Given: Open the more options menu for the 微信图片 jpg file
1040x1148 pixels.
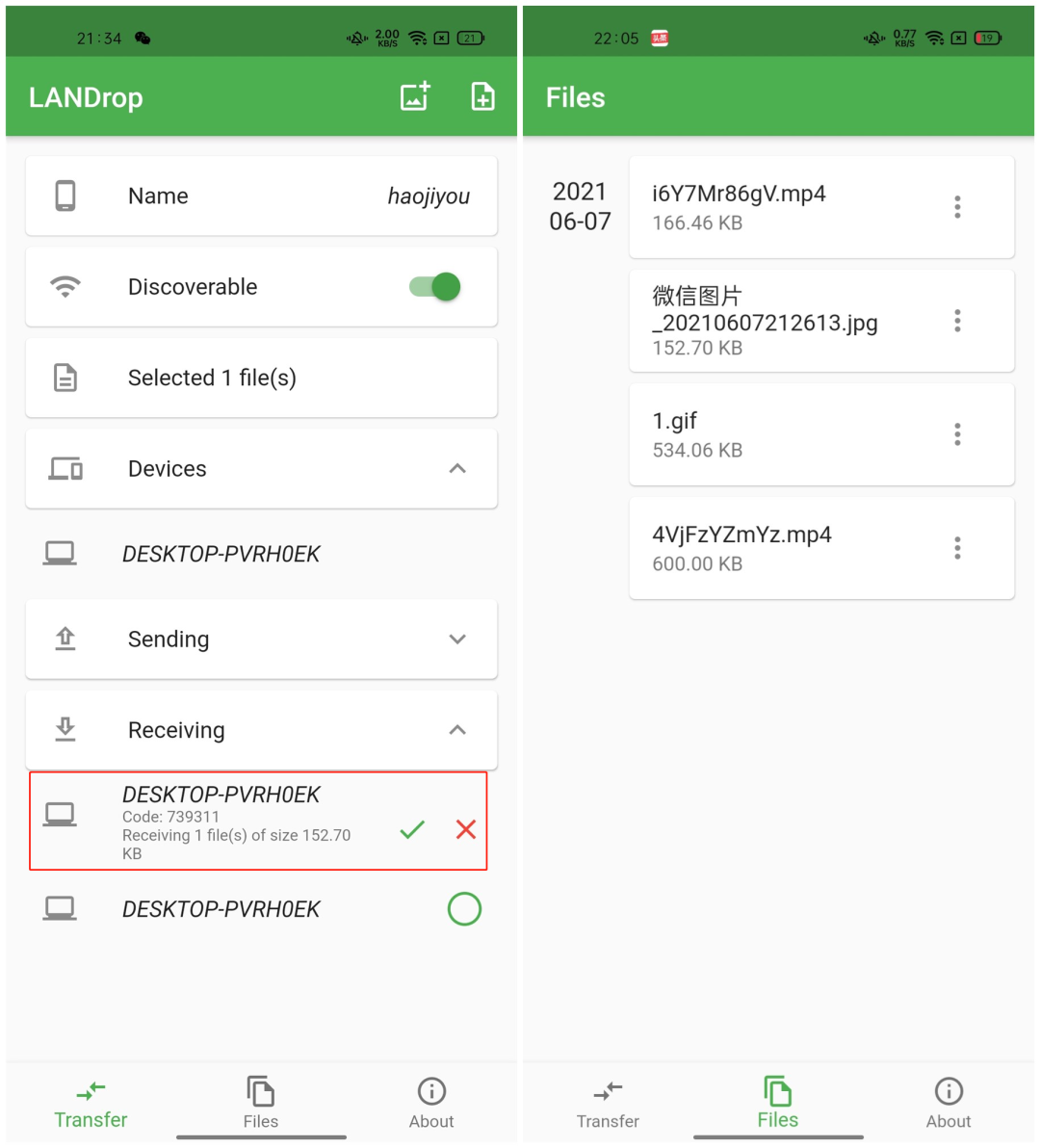Looking at the screenshot, I should tap(957, 321).
